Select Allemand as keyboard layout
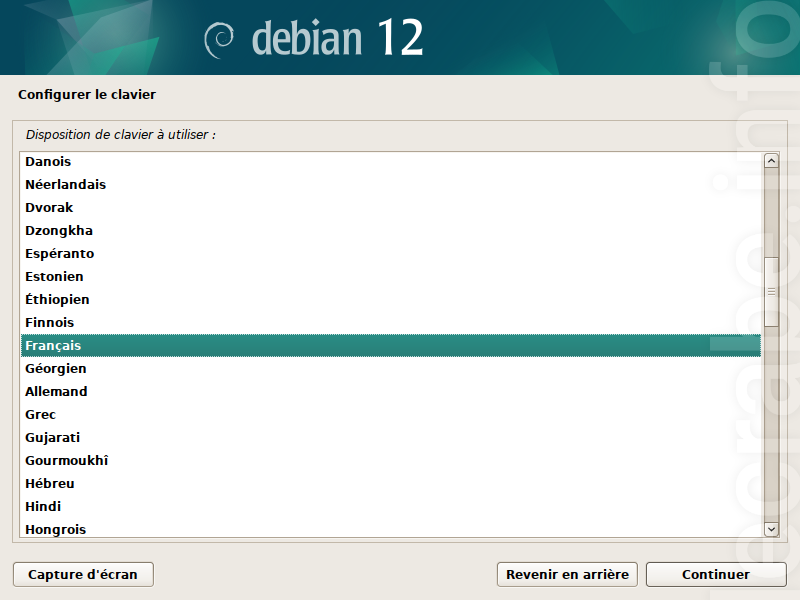Image resolution: width=800 pixels, height=600 pixels. pos(391,391)
